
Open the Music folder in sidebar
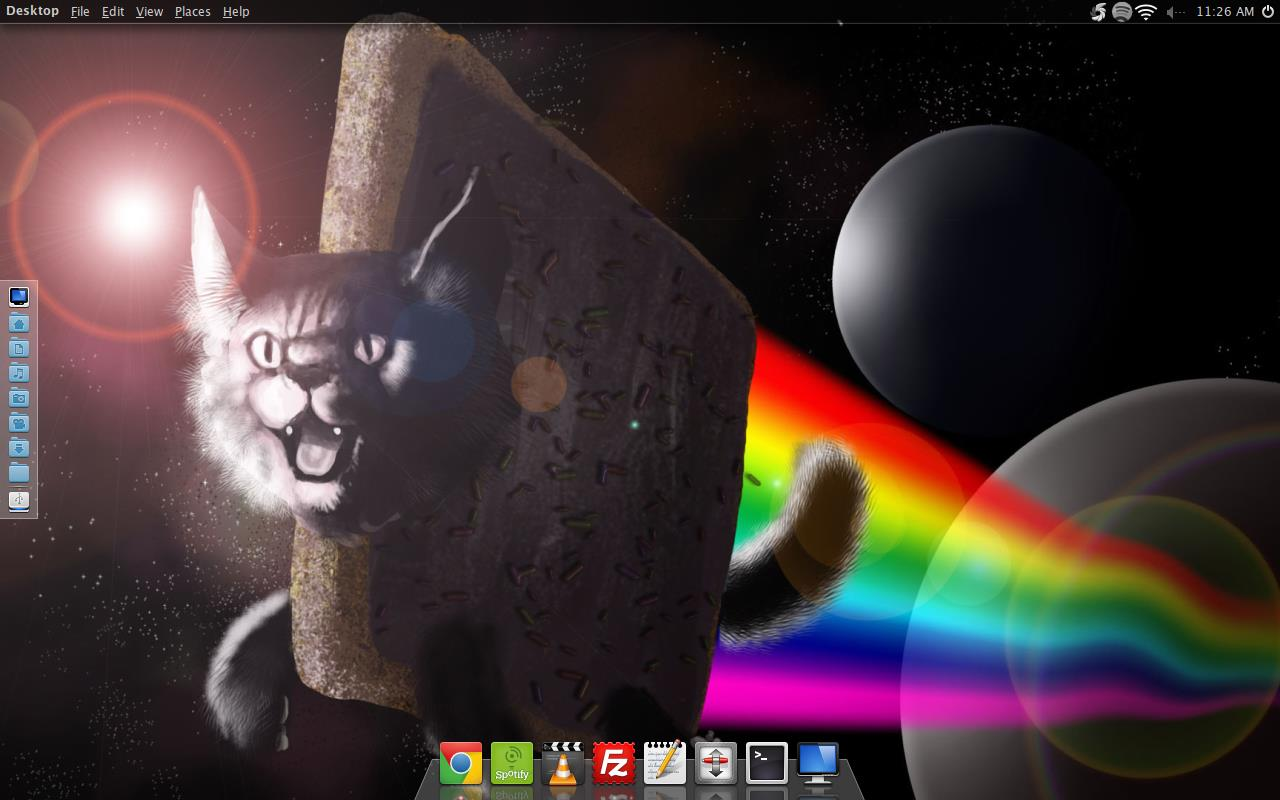click(19, 373)
